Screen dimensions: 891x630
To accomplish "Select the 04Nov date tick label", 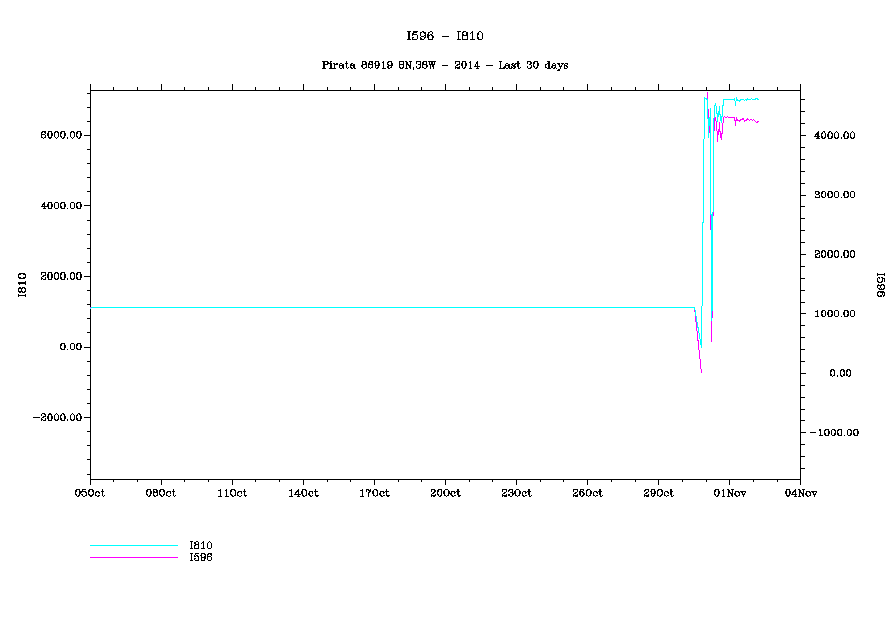I will point(799,493).
